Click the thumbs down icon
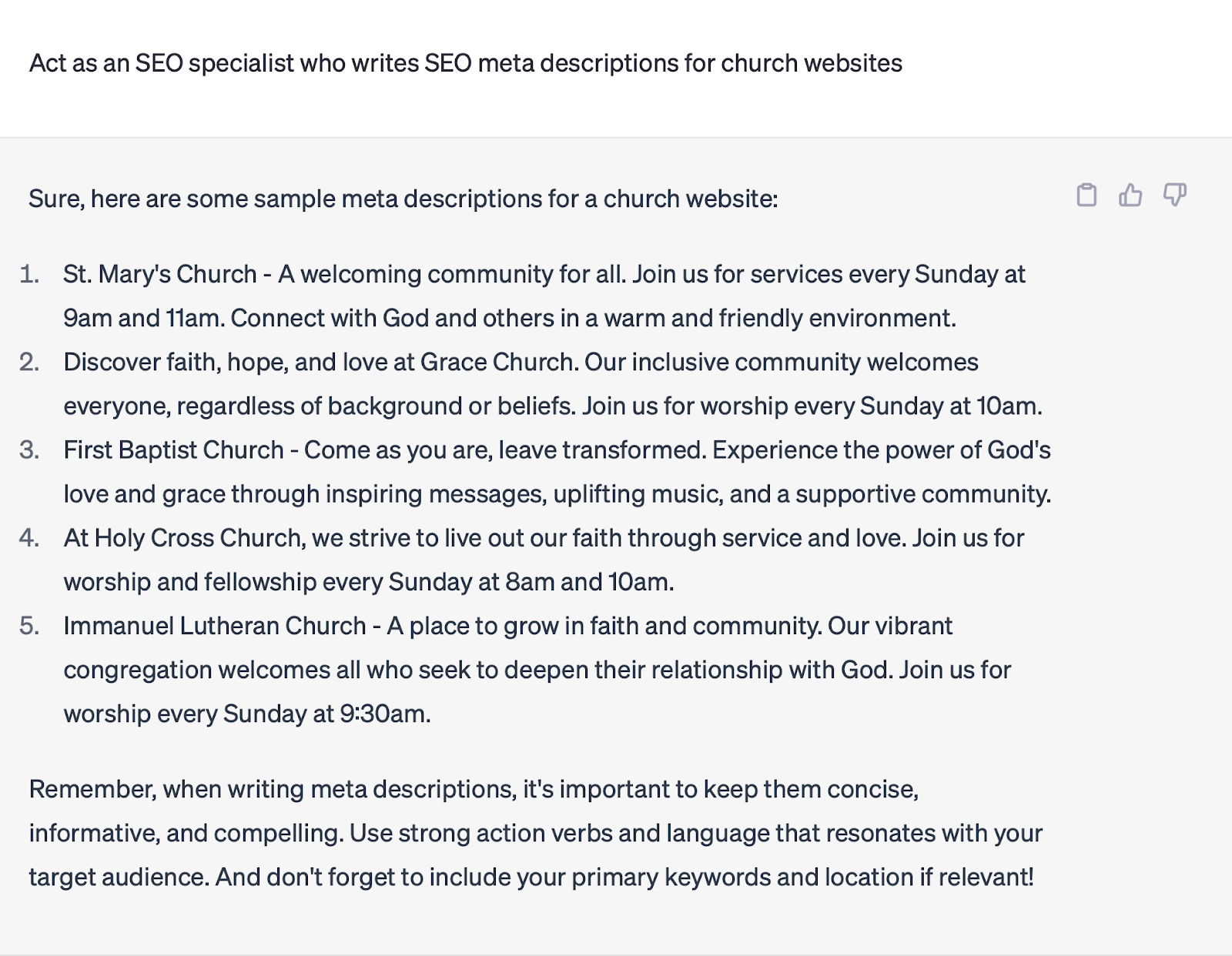Image resolution: width=1232 pixels, height=956 pixels. 1174,195
